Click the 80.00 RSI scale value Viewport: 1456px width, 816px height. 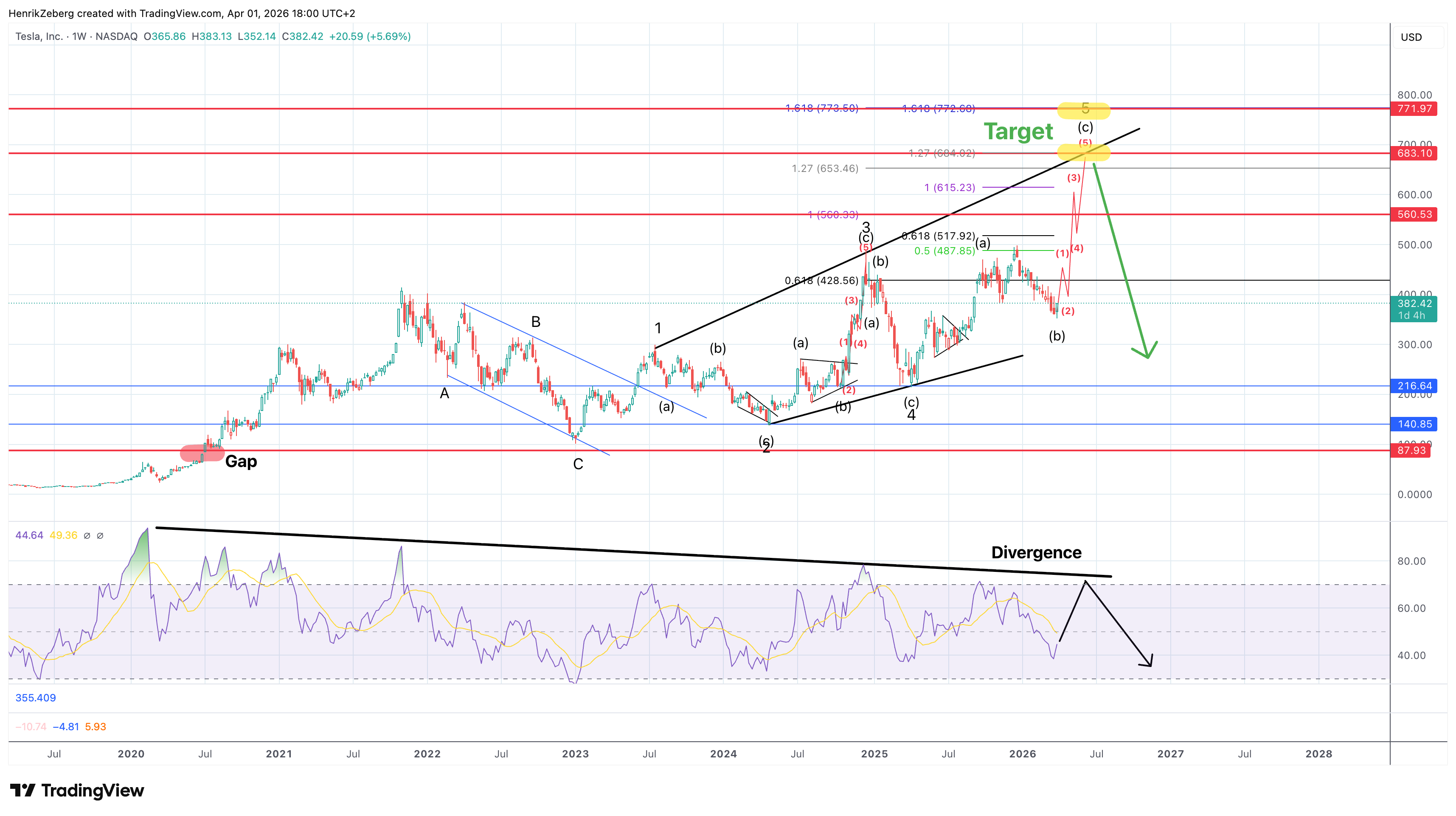click(x=1411, y=561)
